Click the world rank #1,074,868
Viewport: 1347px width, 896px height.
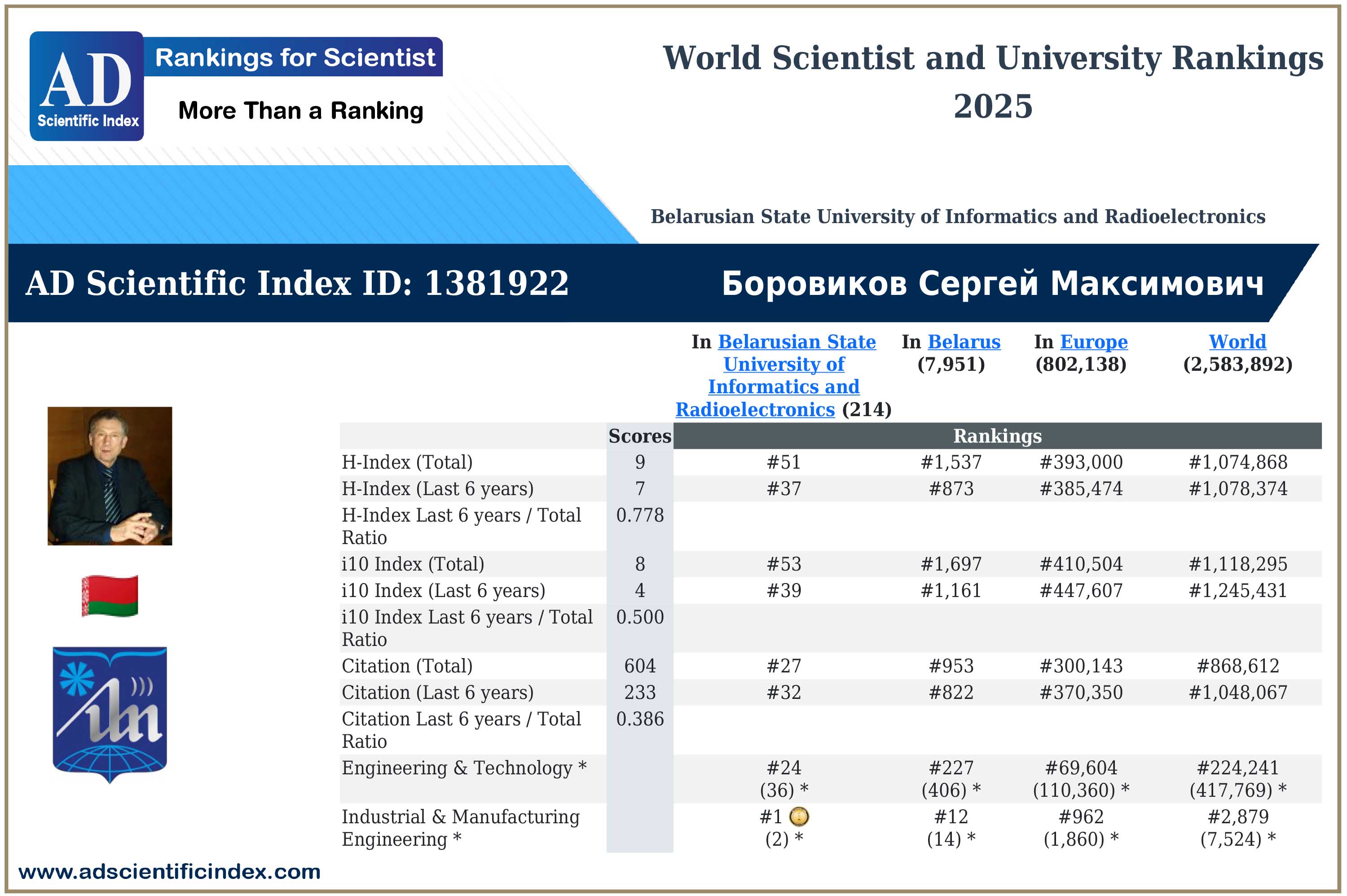tap(1238, 462)
